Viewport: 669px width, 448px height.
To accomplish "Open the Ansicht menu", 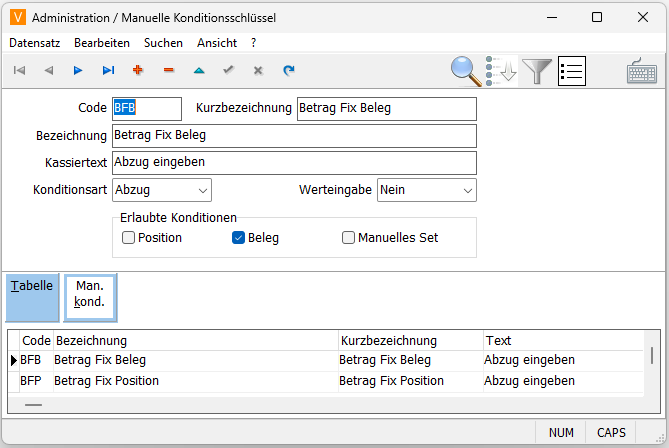I will pyautogui.click(x=217, y=43).
